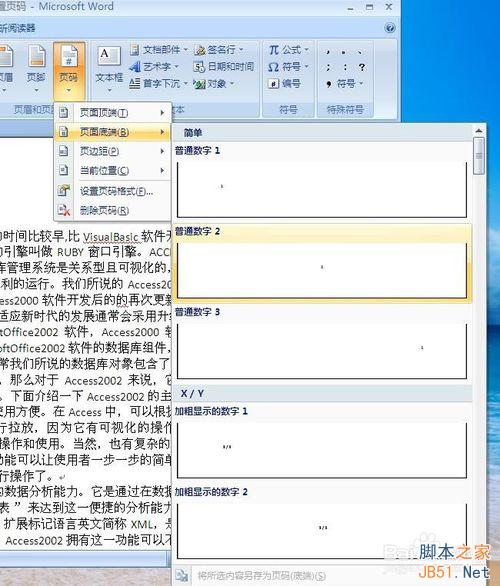Select 删除页码(R) to remove page numbers

113,210
